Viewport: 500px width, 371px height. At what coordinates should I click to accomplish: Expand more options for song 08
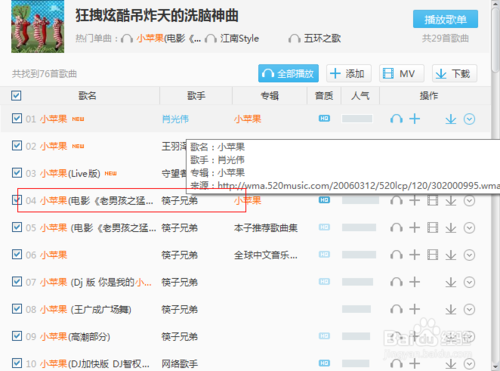point(469,310)
